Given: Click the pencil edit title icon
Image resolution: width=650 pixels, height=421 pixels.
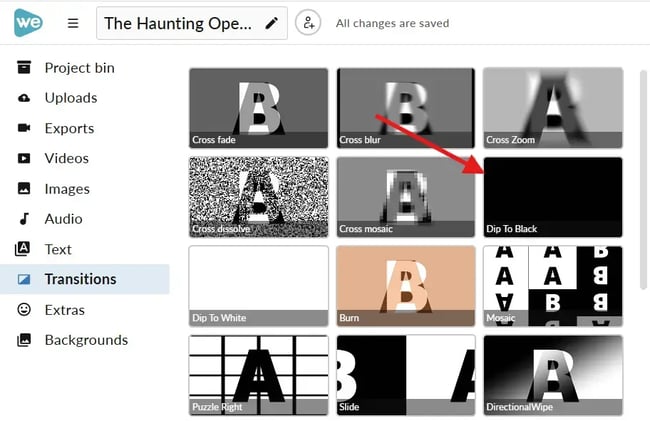Looking at the screenshot, I should (271, 23).
